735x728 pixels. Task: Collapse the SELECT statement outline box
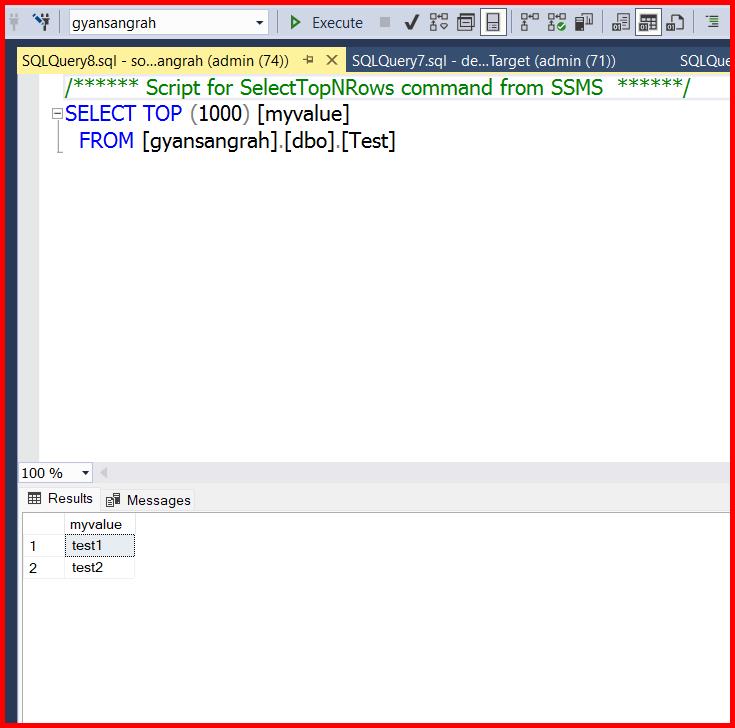click(x=57, y=113)
